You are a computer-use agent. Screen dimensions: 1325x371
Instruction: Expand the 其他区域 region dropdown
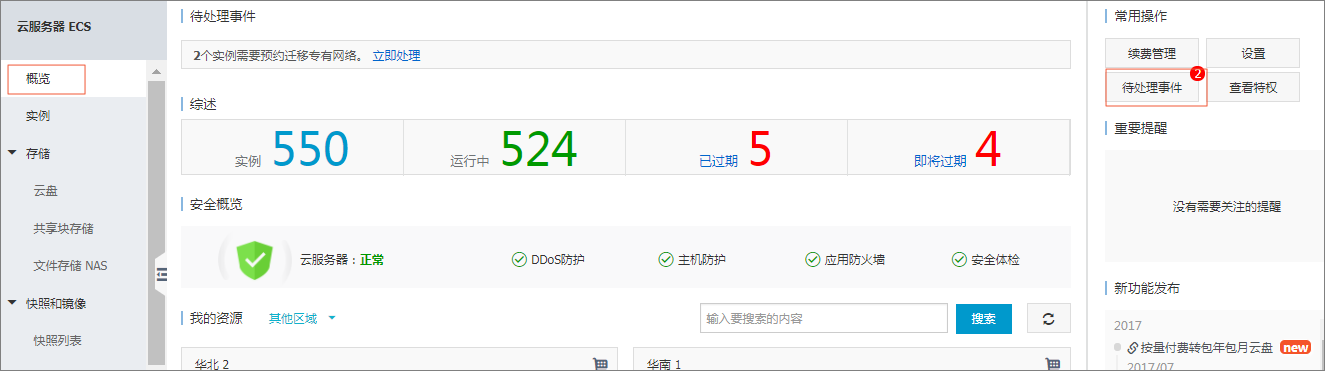[302, 318]
